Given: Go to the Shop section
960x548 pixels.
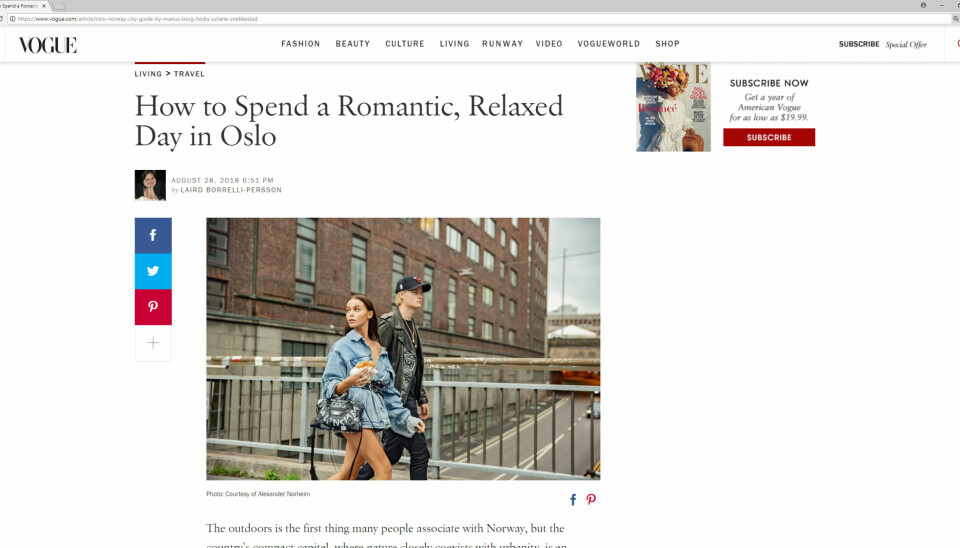Looking at the screenshot, I should [667, 44].
